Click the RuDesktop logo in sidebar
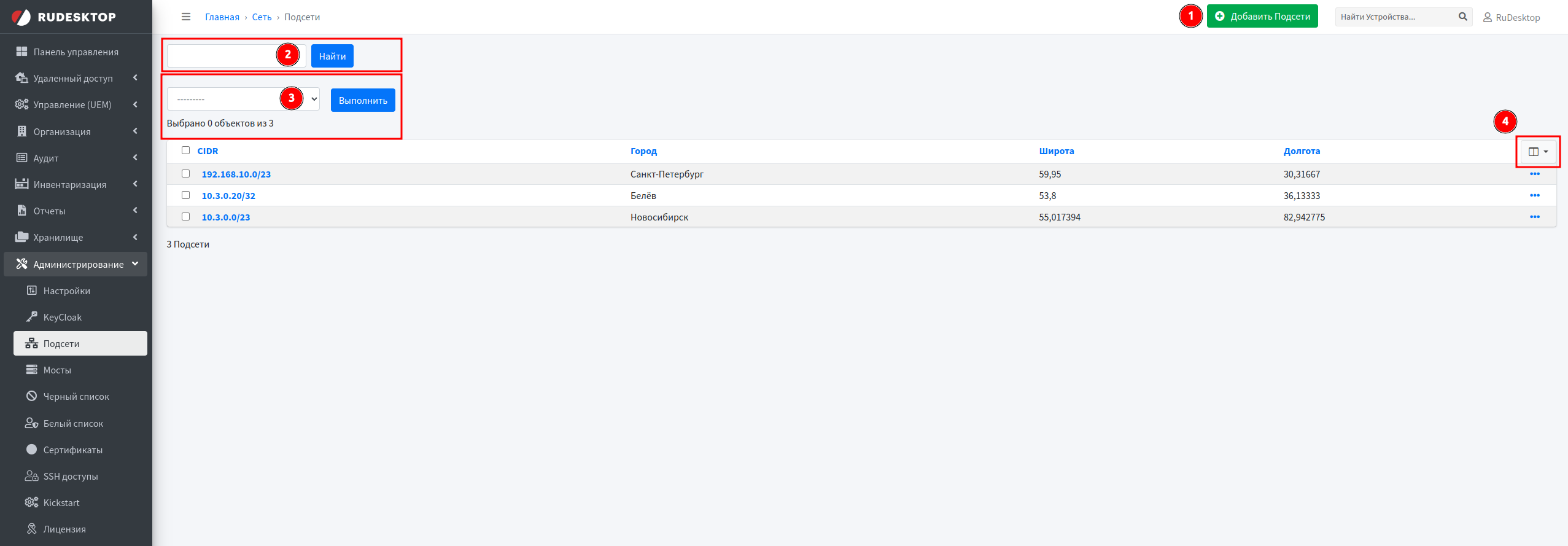Image resolution: width=1568 pixels, height=546 pixels. point(64,17)
